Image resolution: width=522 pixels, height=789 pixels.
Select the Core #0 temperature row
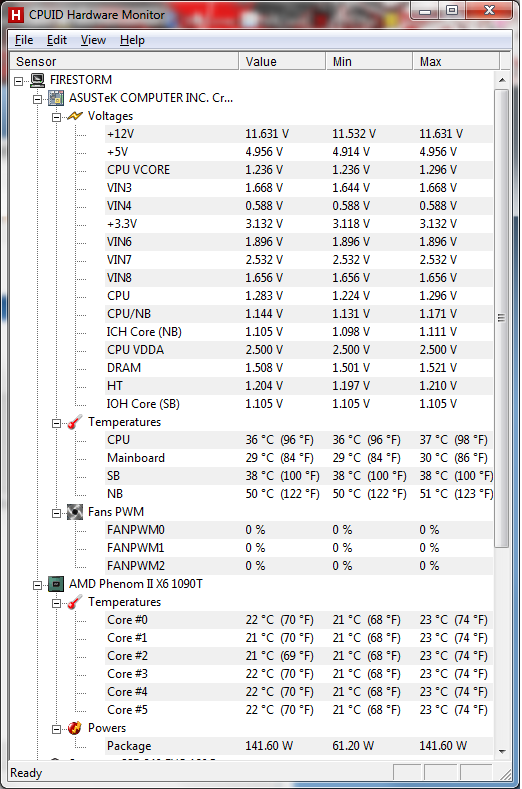(299, 620)
